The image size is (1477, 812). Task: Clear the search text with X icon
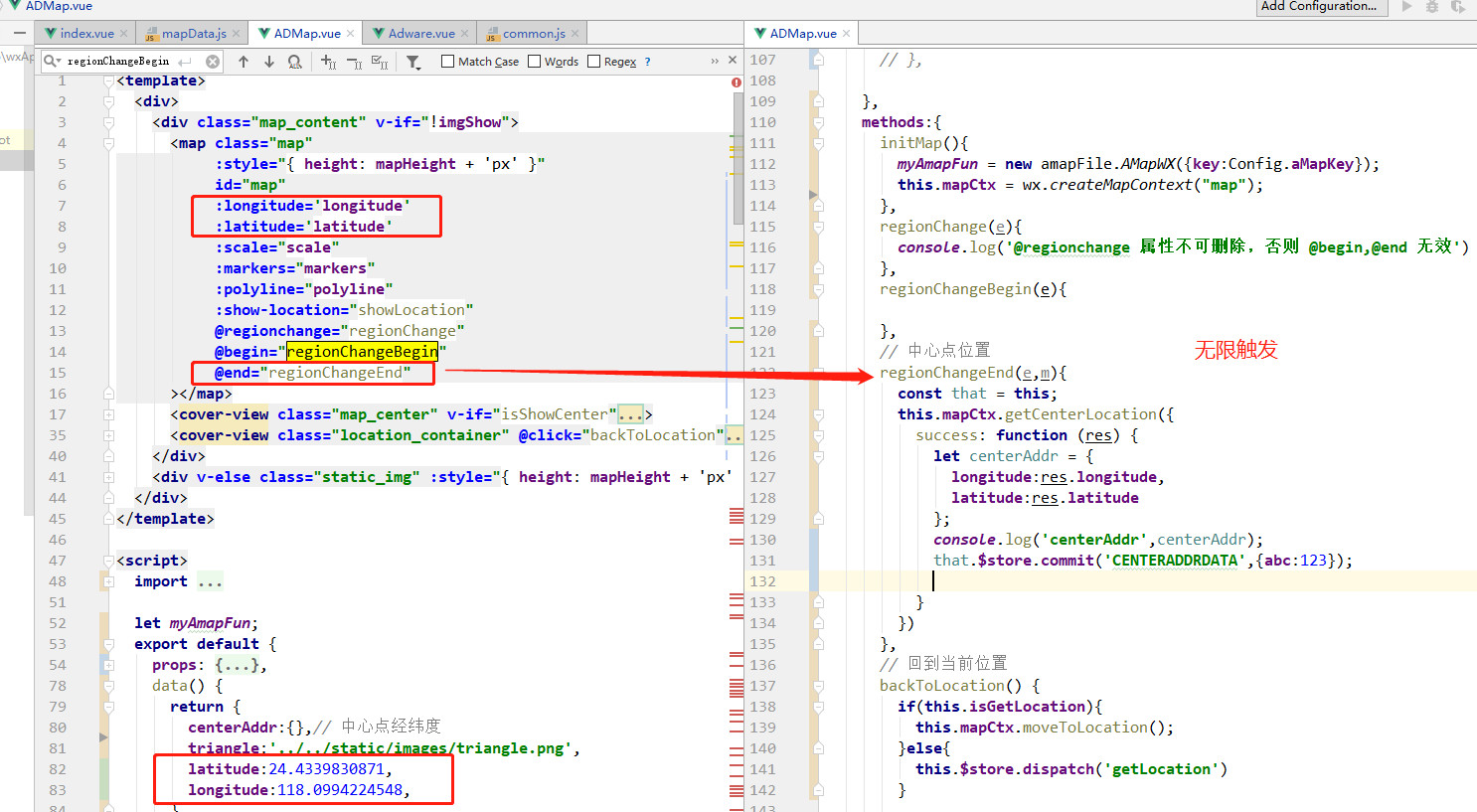pyautogui.click(x=213, y=62)
